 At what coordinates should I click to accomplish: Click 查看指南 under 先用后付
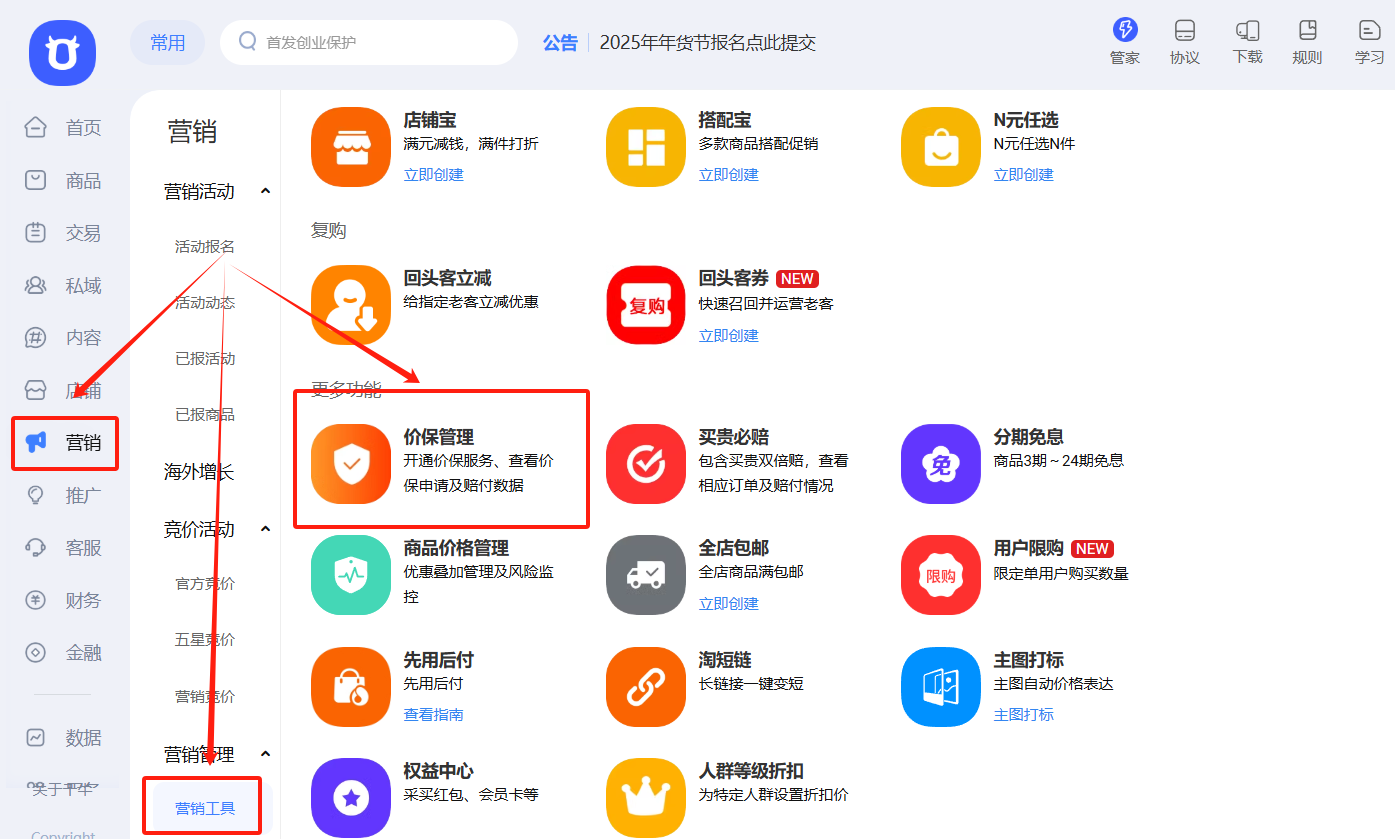[433, 715]
